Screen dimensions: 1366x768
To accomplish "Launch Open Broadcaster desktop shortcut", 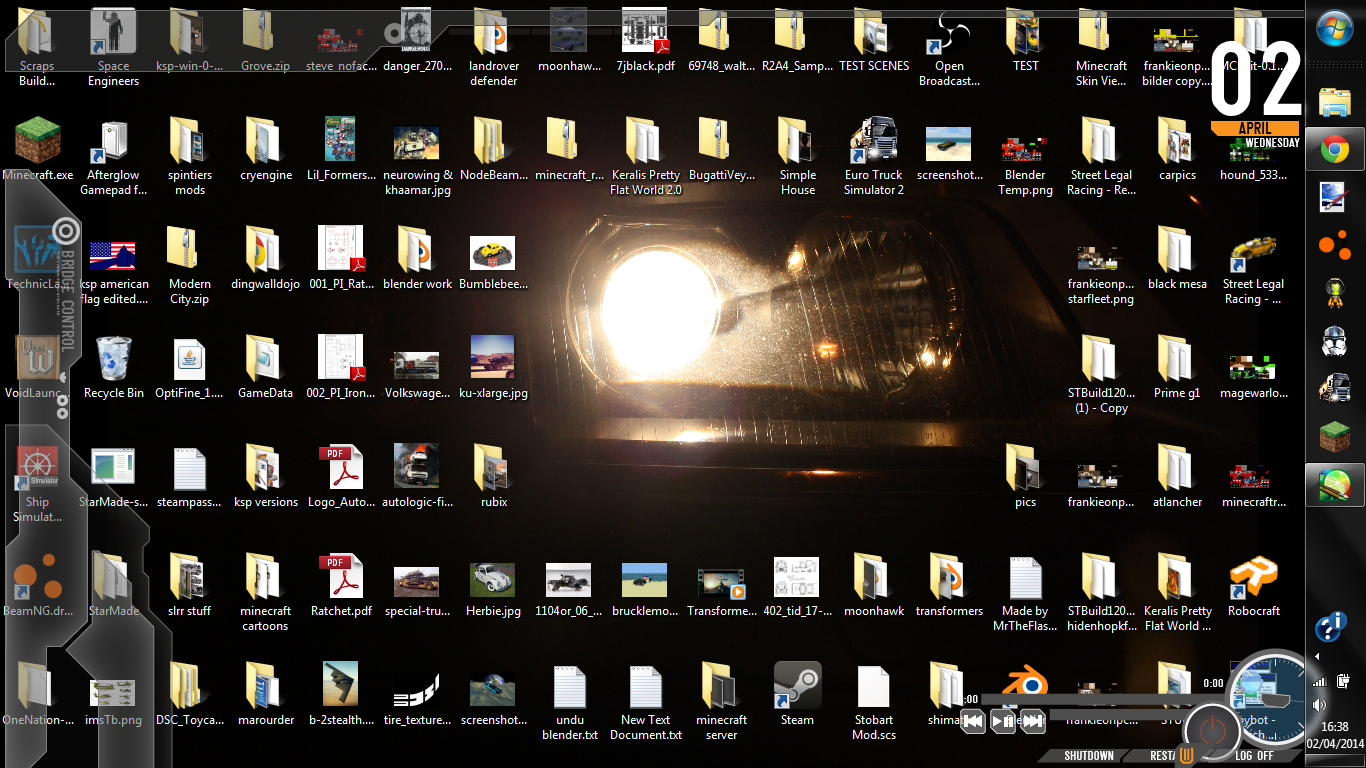I will click(x=949, y=48).
